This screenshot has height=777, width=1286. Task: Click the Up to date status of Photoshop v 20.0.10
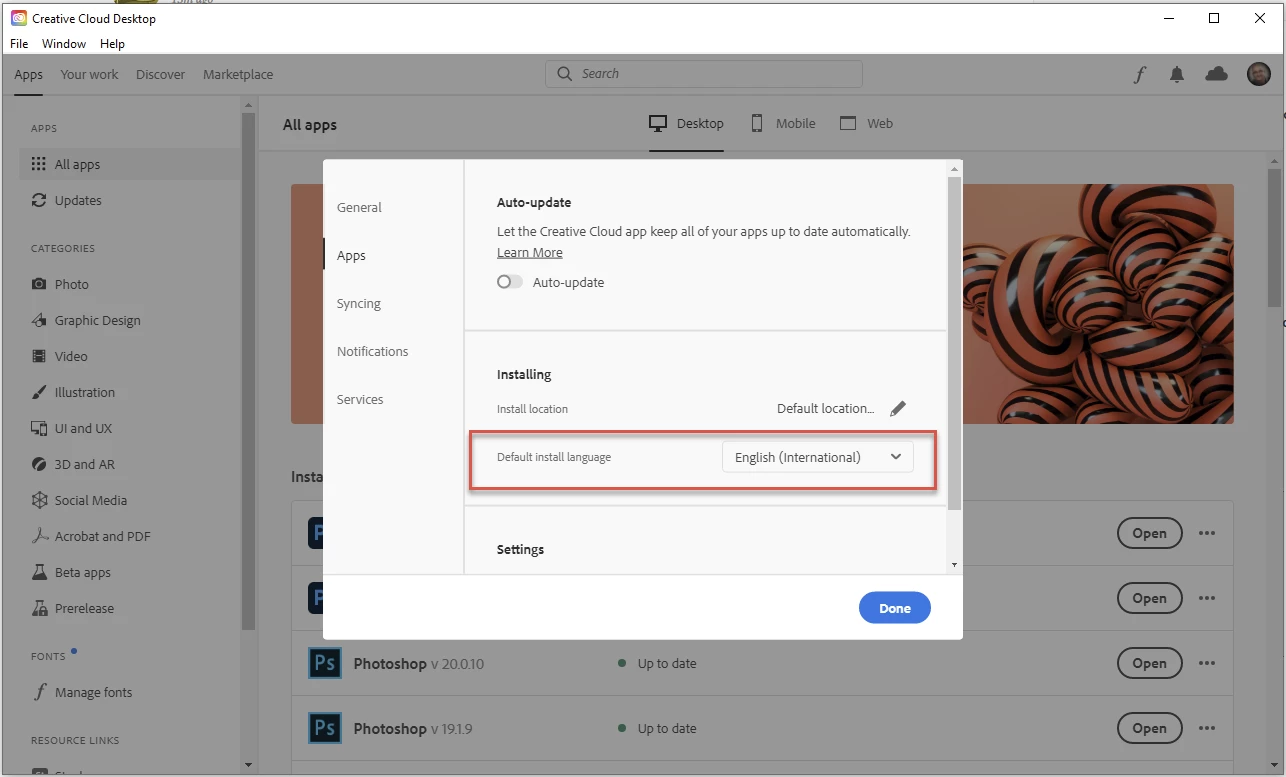(657, 663)
